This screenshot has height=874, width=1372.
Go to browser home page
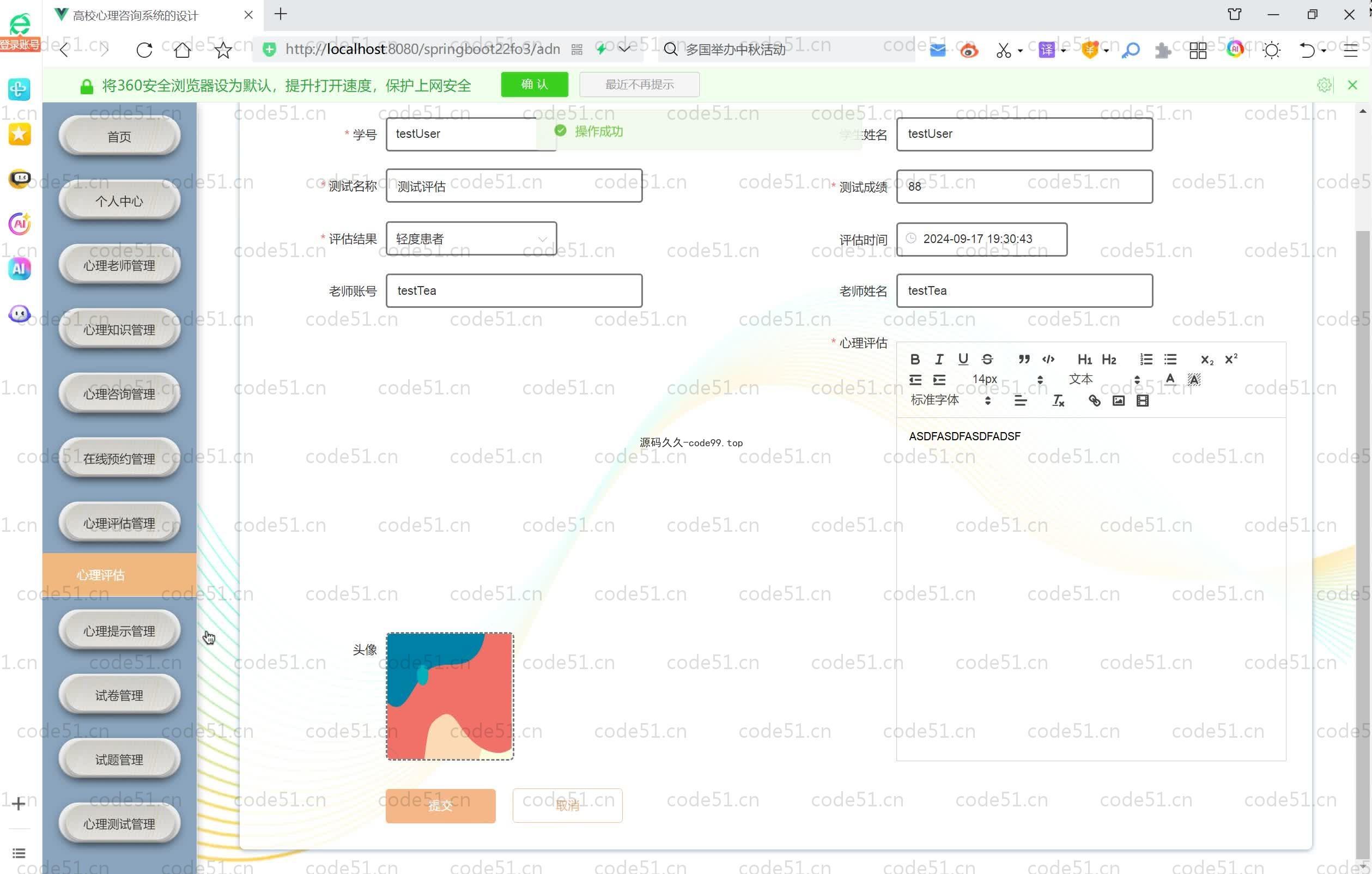[x=183, y=50]
